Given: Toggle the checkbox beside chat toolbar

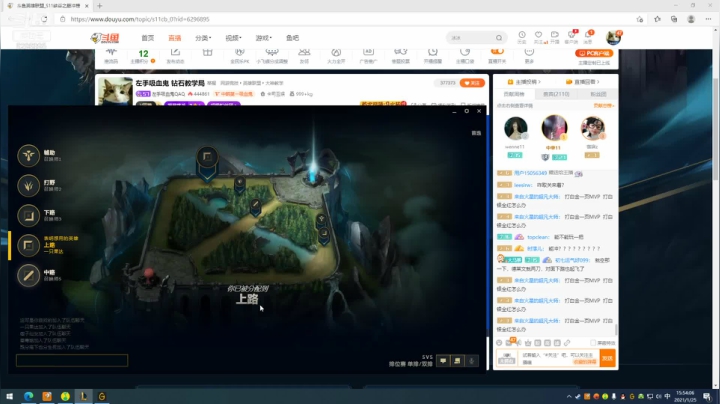Looking at the screenshot, I should tap(593, 342).
